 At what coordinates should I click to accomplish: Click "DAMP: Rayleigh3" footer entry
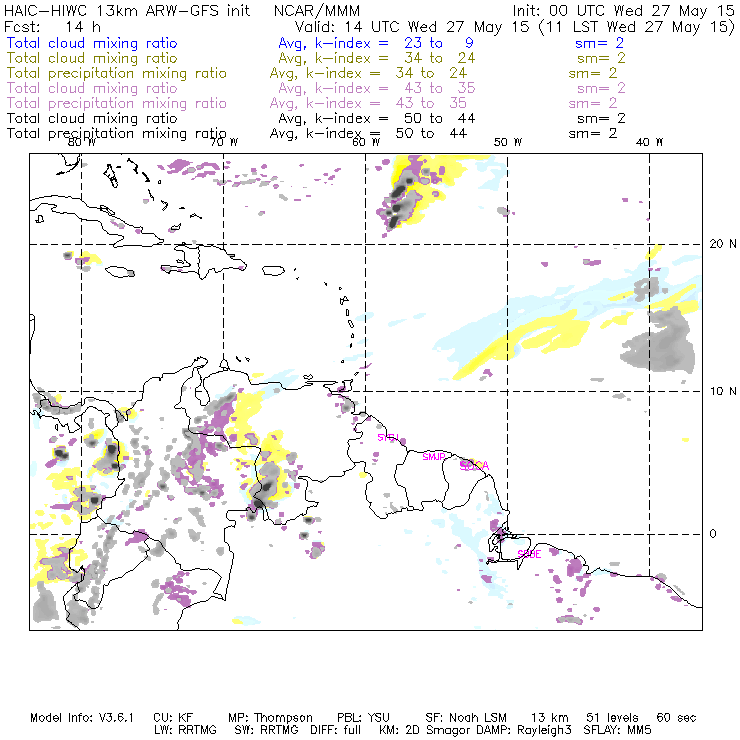pos(523,731)
